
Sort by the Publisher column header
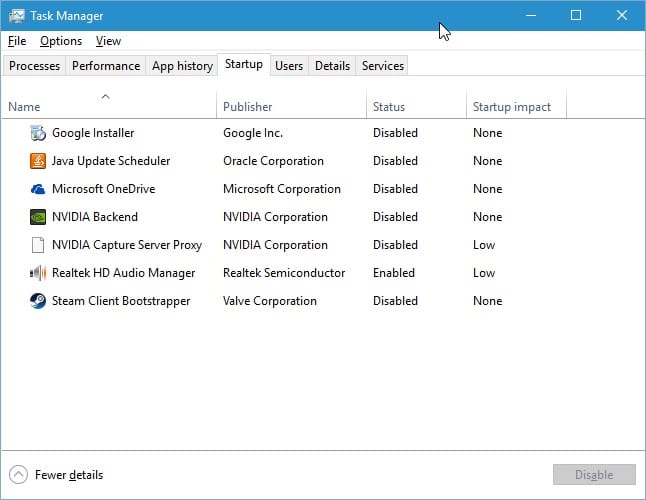pos(291,107)
